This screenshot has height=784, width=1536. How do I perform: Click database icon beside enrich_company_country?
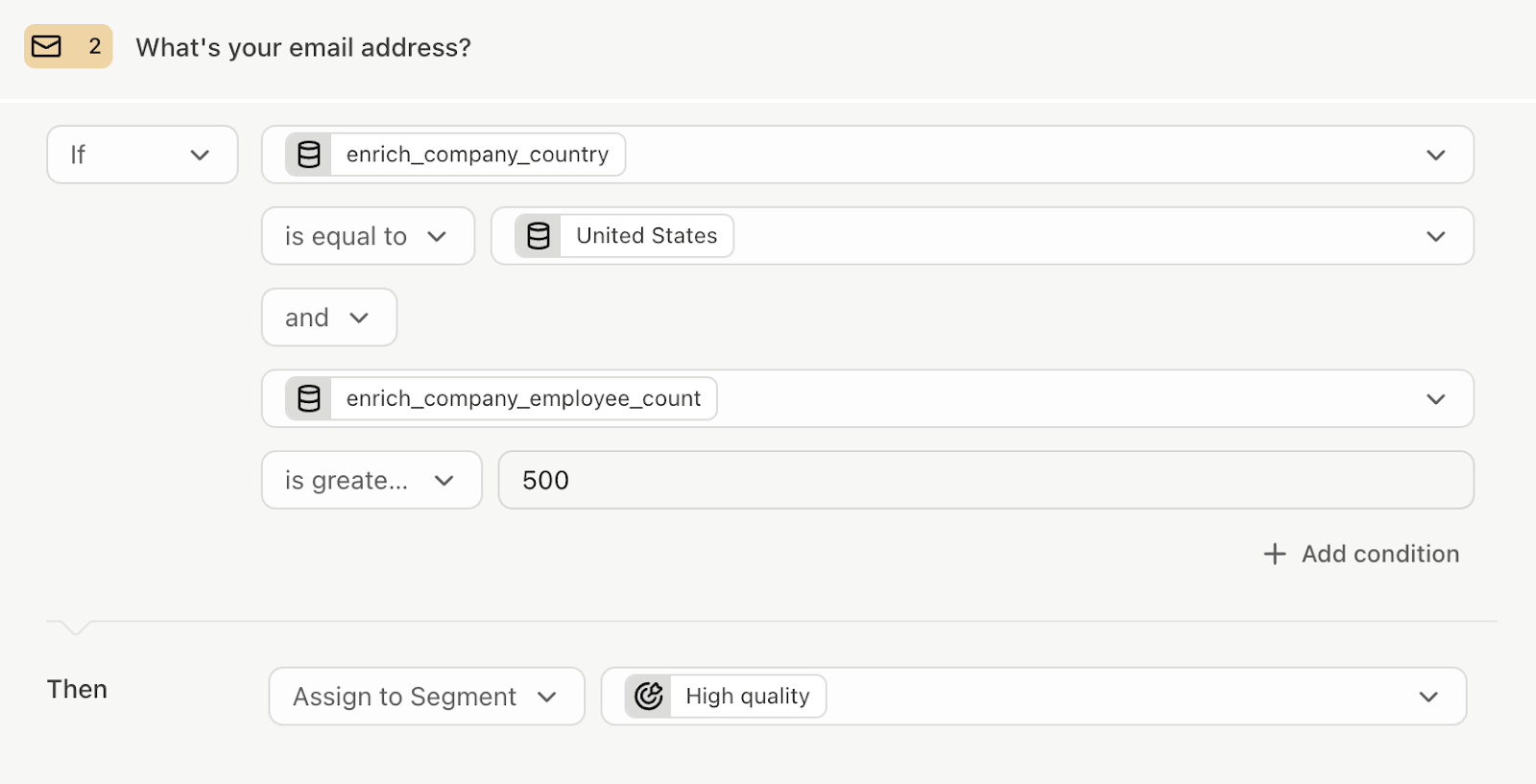(309, 154)
